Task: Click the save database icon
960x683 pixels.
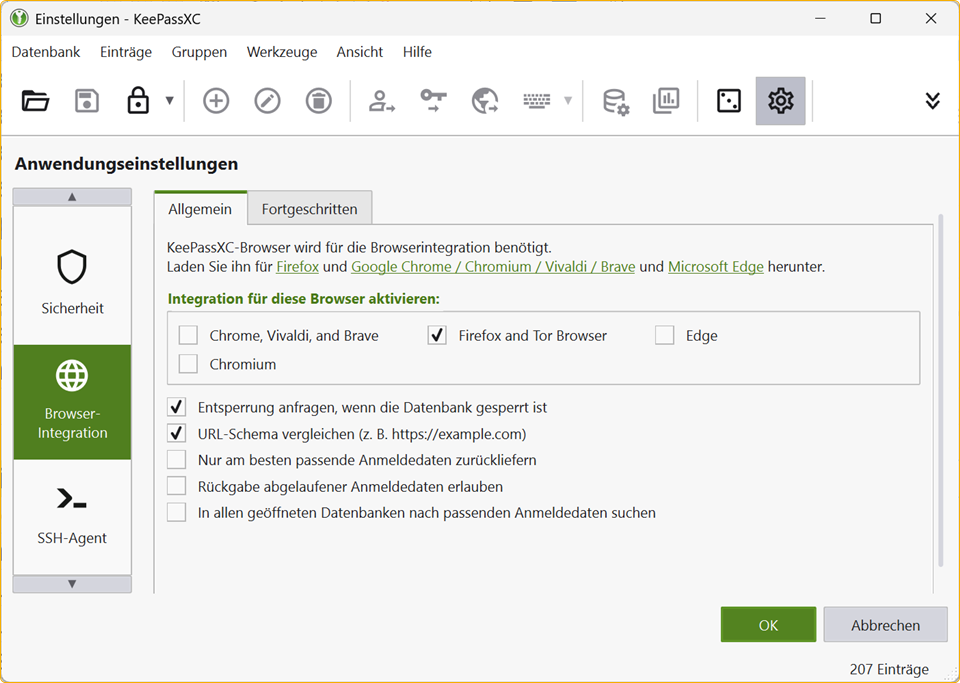Action: (87, 100)
